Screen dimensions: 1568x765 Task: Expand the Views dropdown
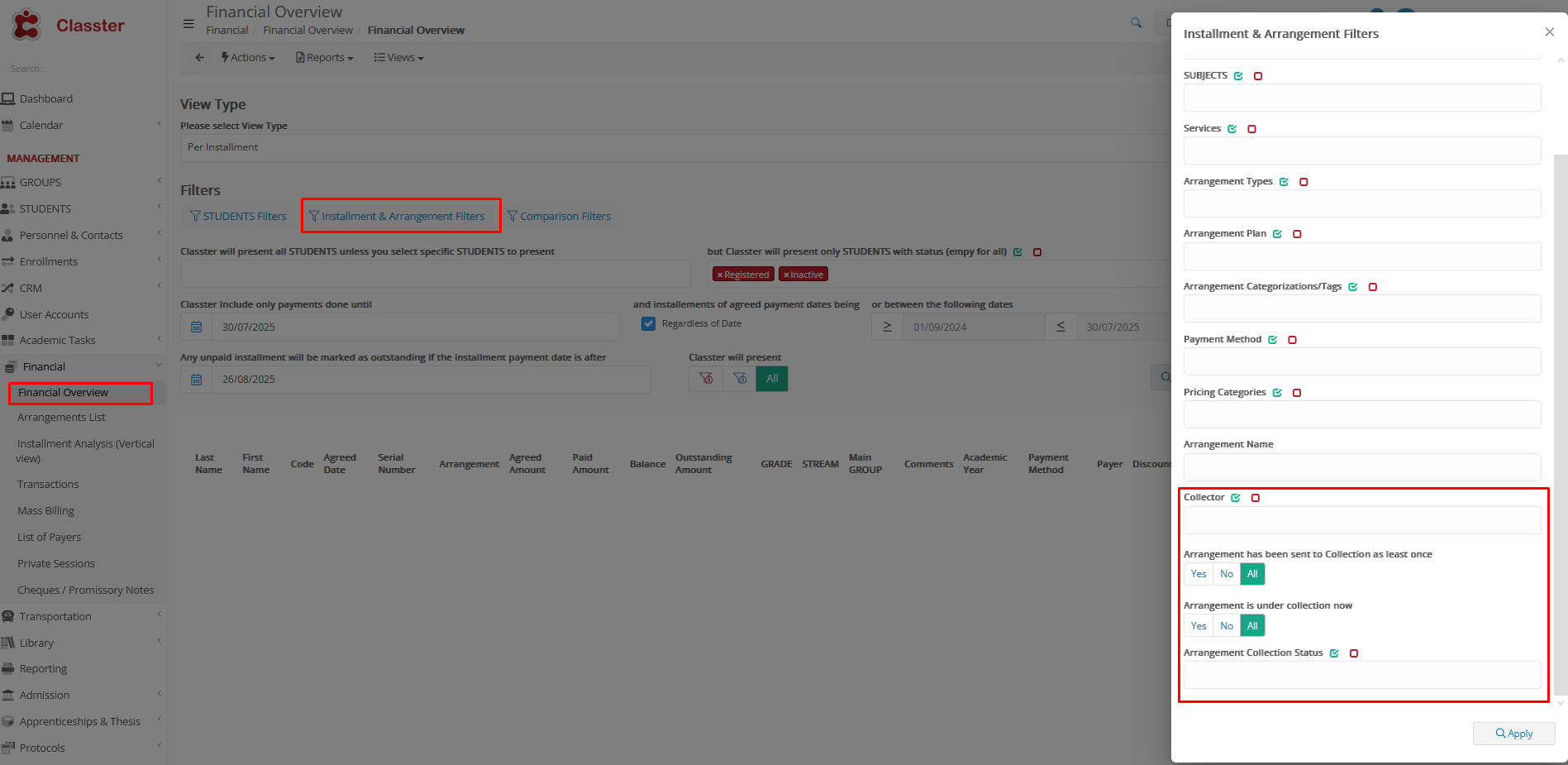click(x=399, y=58)
